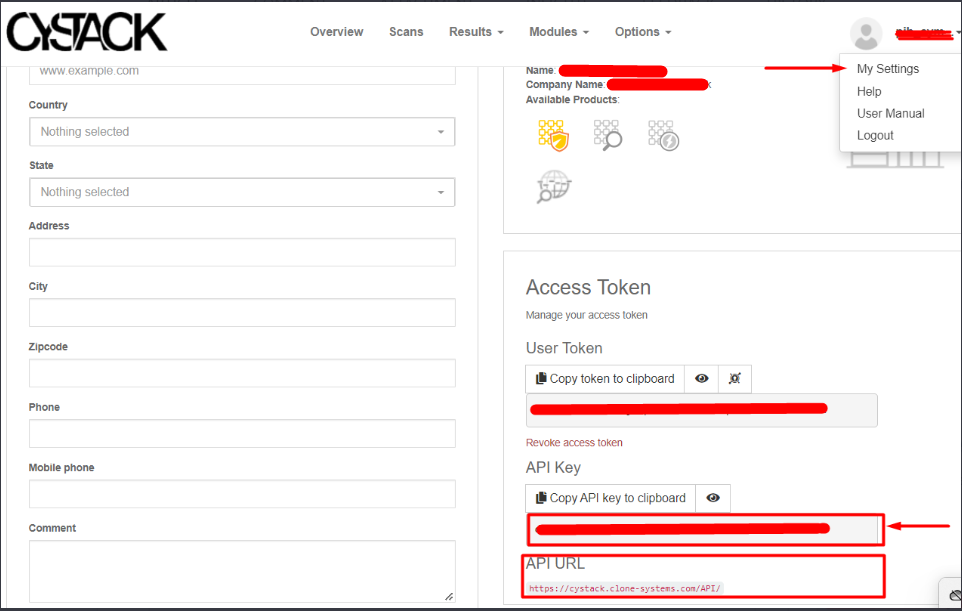The height and width of the screenshot is (611, 962).
Task: Click Copy token to clipboard
Action: 605,379
